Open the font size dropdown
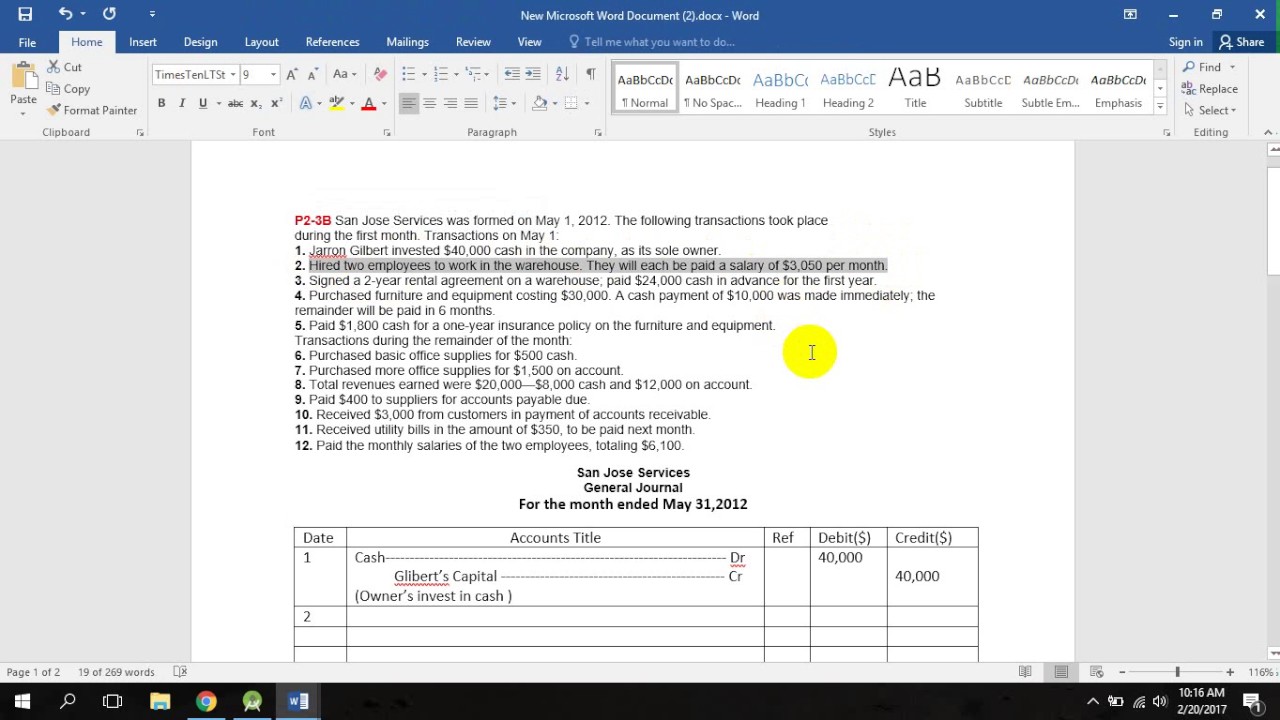1280x720 pixels. (273, 74)
